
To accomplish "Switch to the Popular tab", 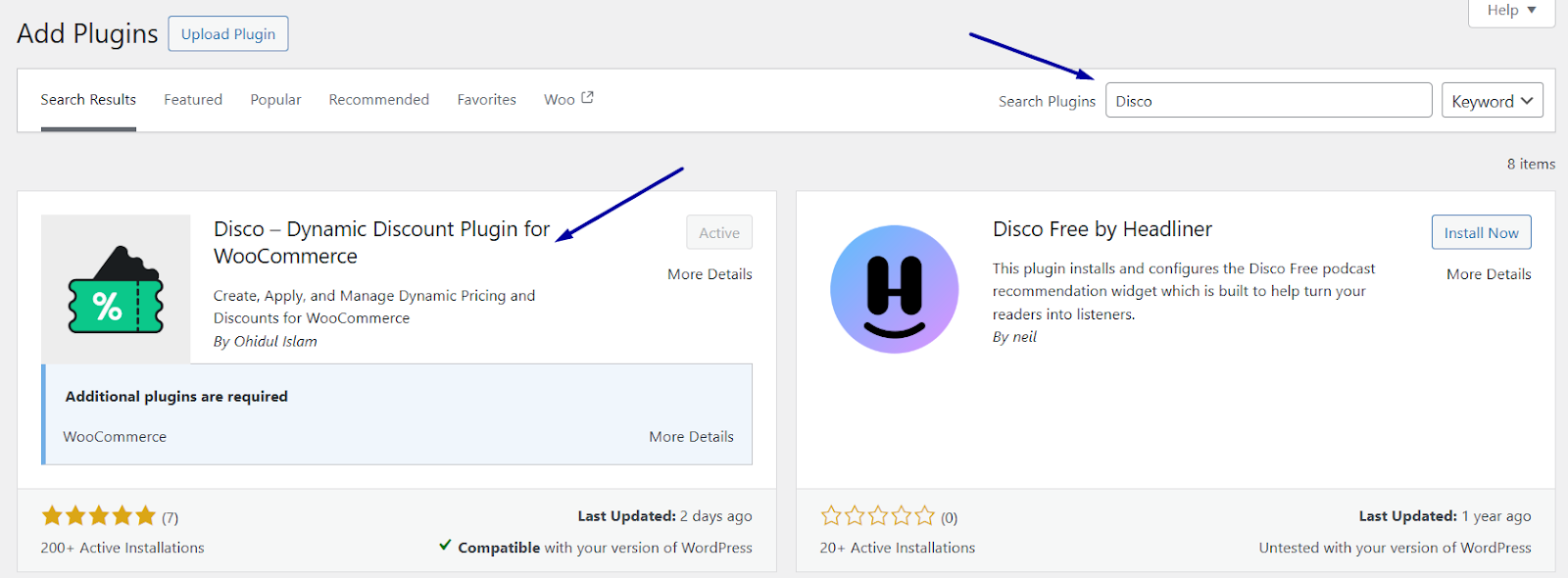I will (x=275, y=100).
